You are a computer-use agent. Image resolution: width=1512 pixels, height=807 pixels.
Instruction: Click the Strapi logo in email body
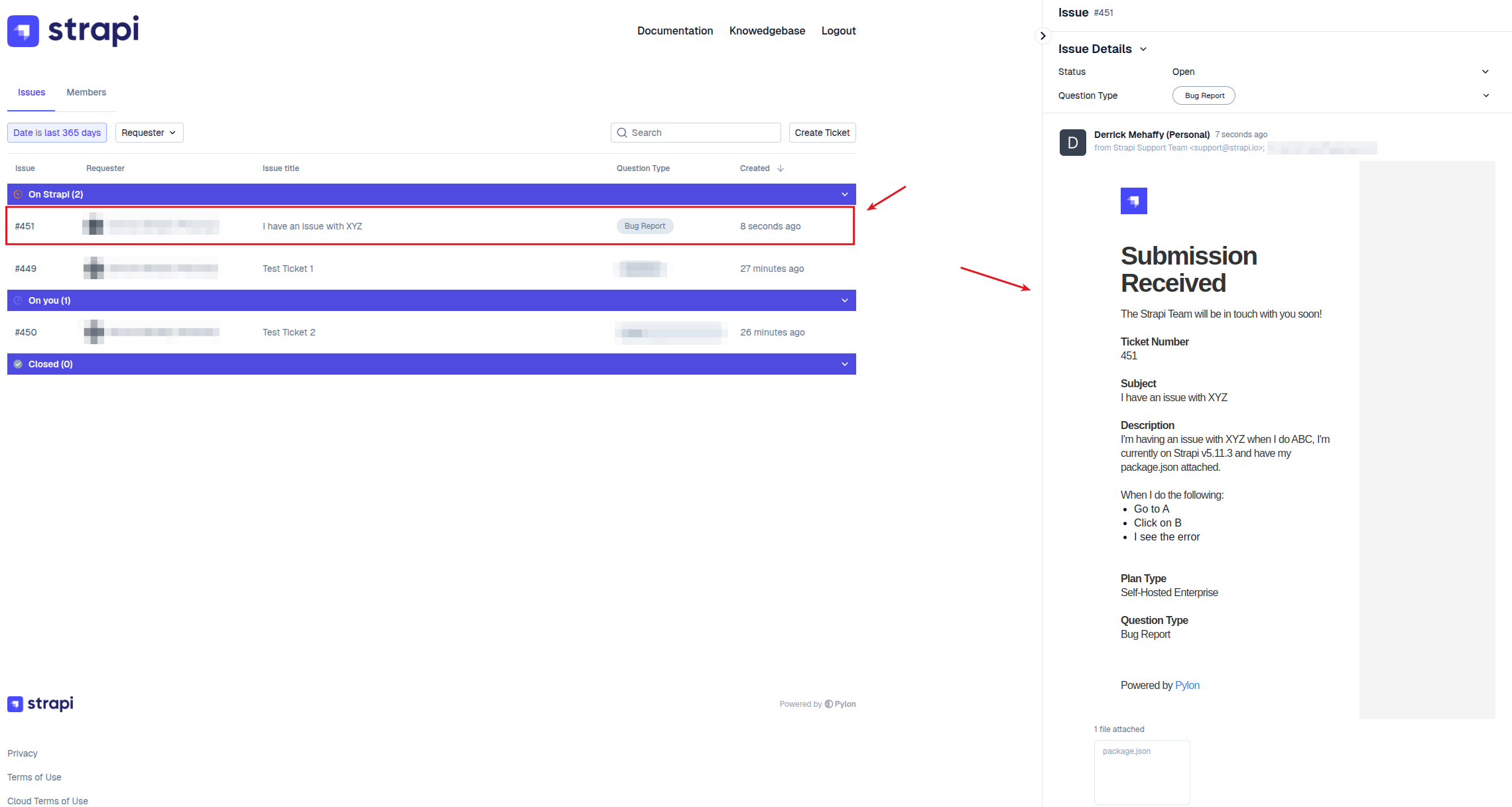(x=1133, y=201)
